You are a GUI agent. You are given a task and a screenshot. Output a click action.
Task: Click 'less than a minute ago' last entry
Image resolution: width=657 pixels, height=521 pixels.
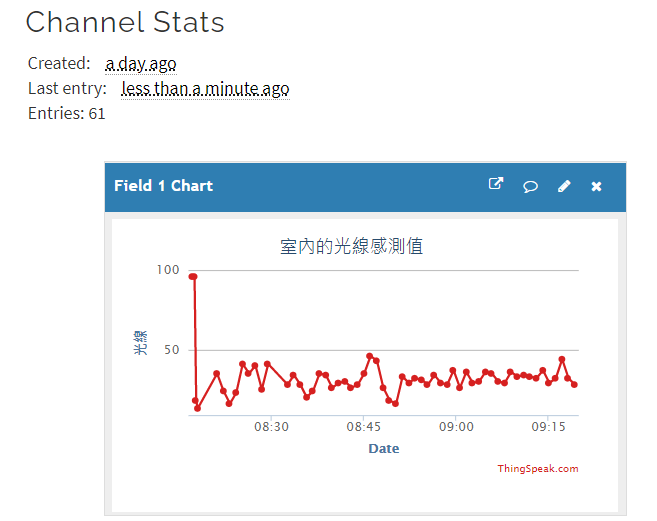[x=205, y=89]
